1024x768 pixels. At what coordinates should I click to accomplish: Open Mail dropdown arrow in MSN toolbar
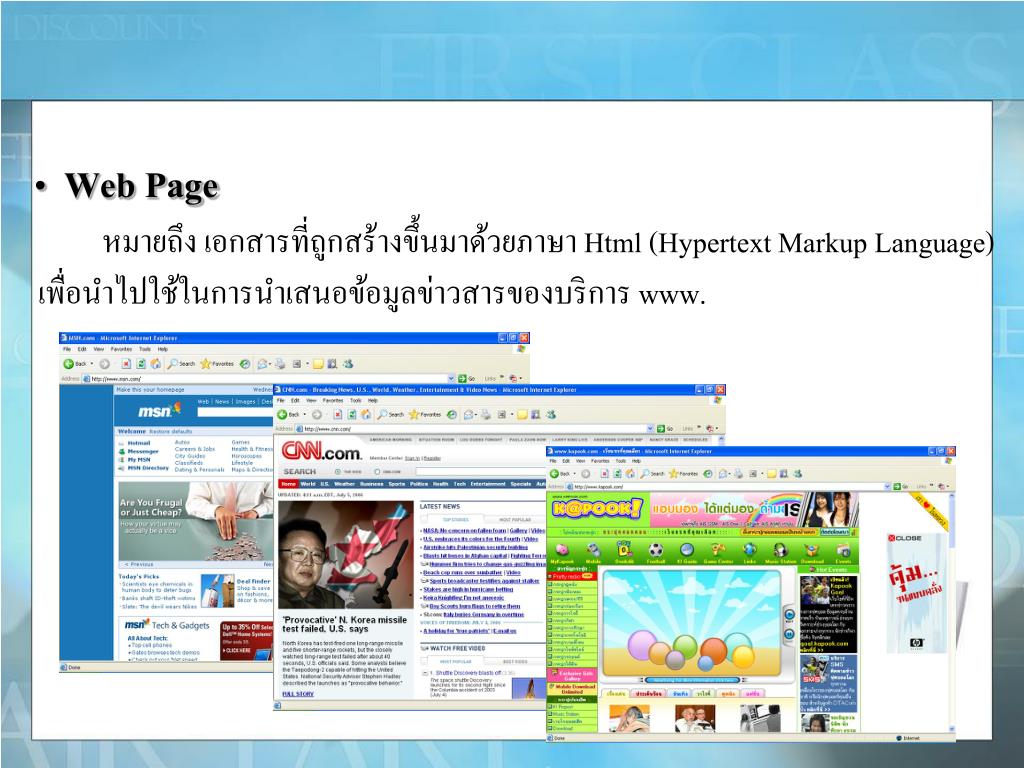[269, 364]
